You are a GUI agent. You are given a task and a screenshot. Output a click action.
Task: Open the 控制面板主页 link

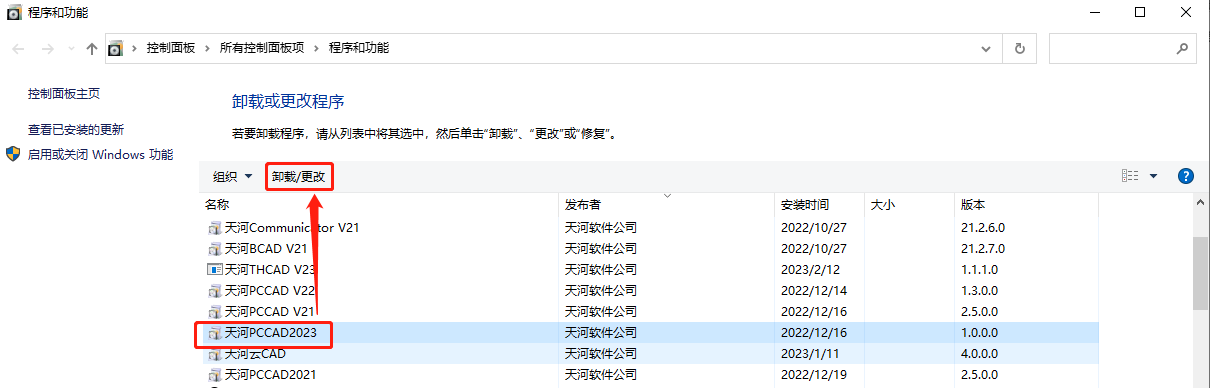(x=64, y=93)
